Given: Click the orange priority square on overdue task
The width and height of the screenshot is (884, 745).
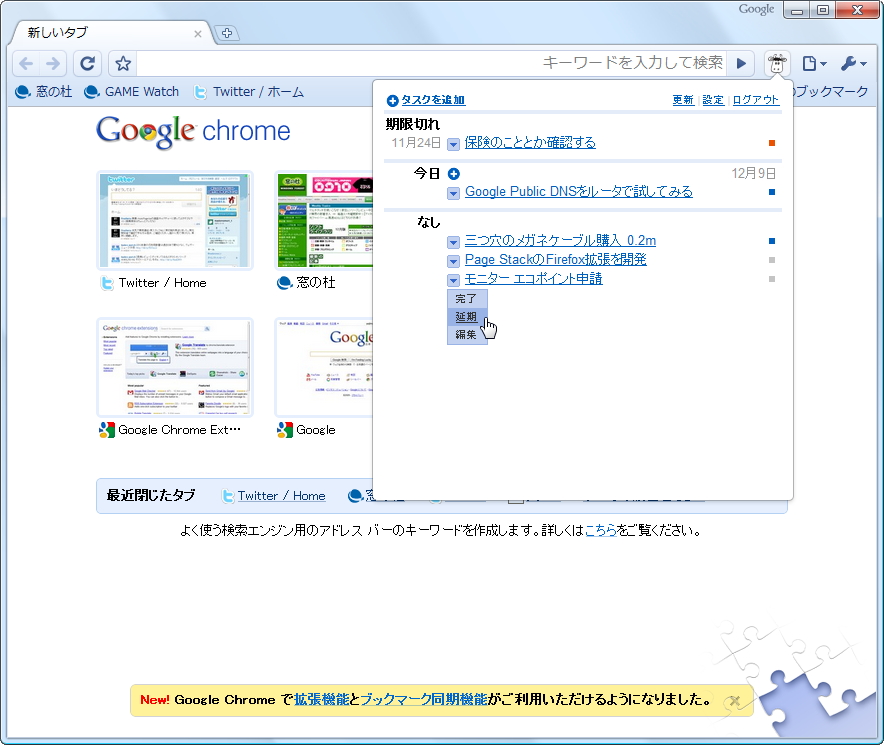Looking at the screenshot, I should tap(771, 143).
